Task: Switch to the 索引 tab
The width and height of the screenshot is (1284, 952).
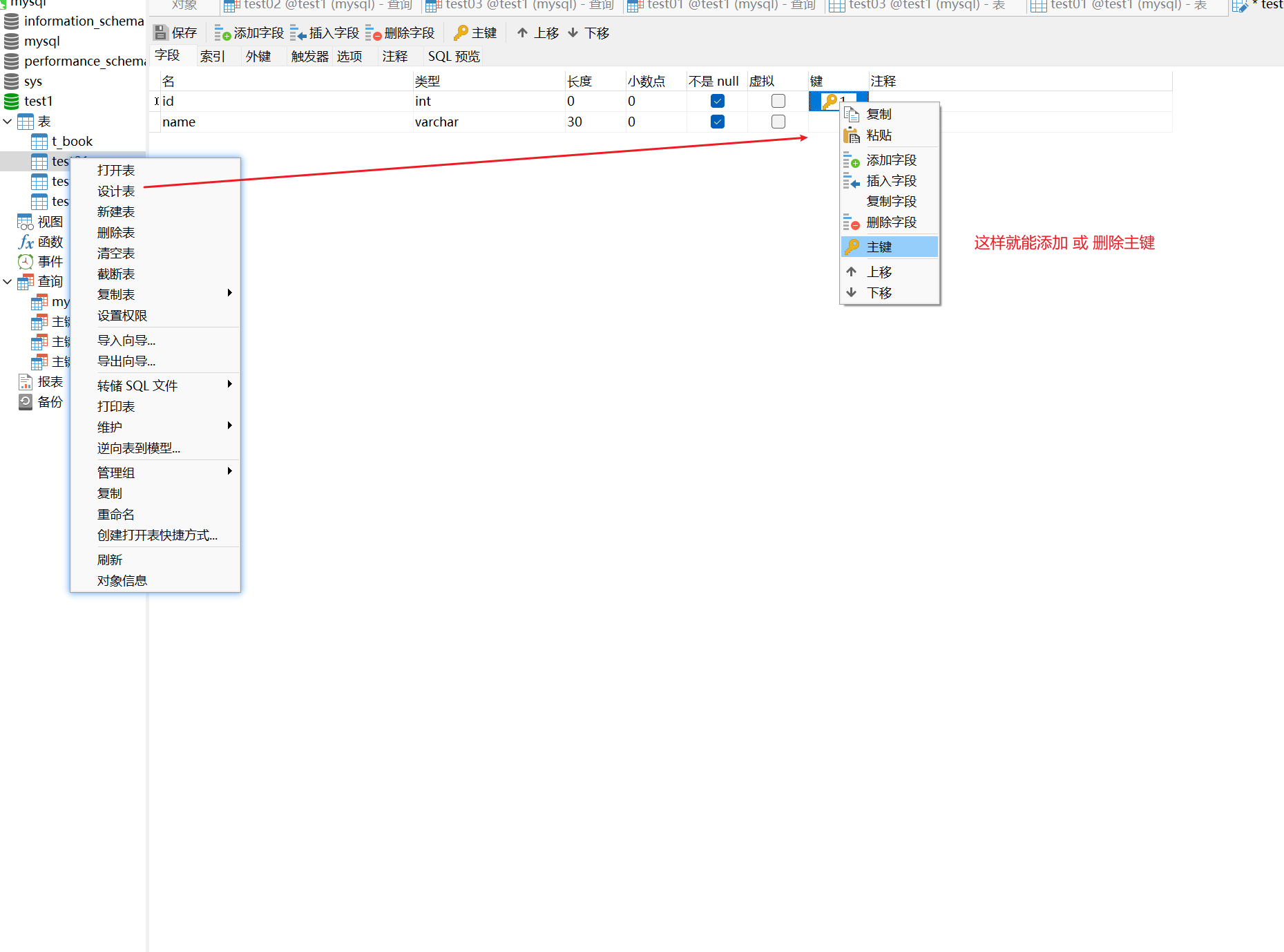Action: tap(213, 56)
